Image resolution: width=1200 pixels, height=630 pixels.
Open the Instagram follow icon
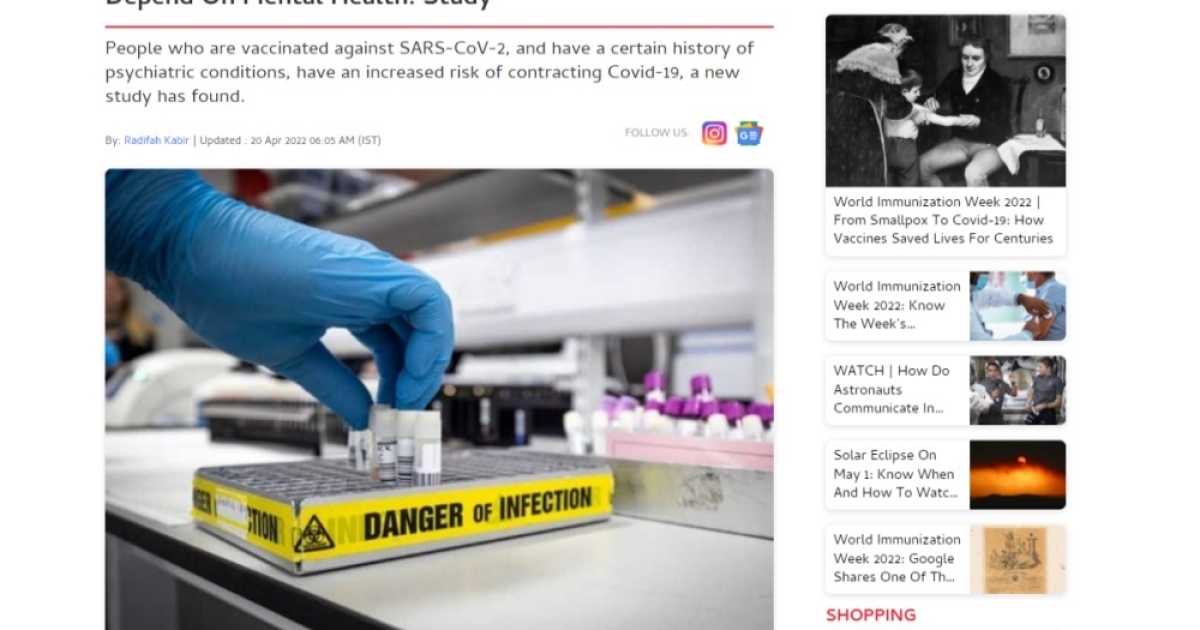point(714,133)
